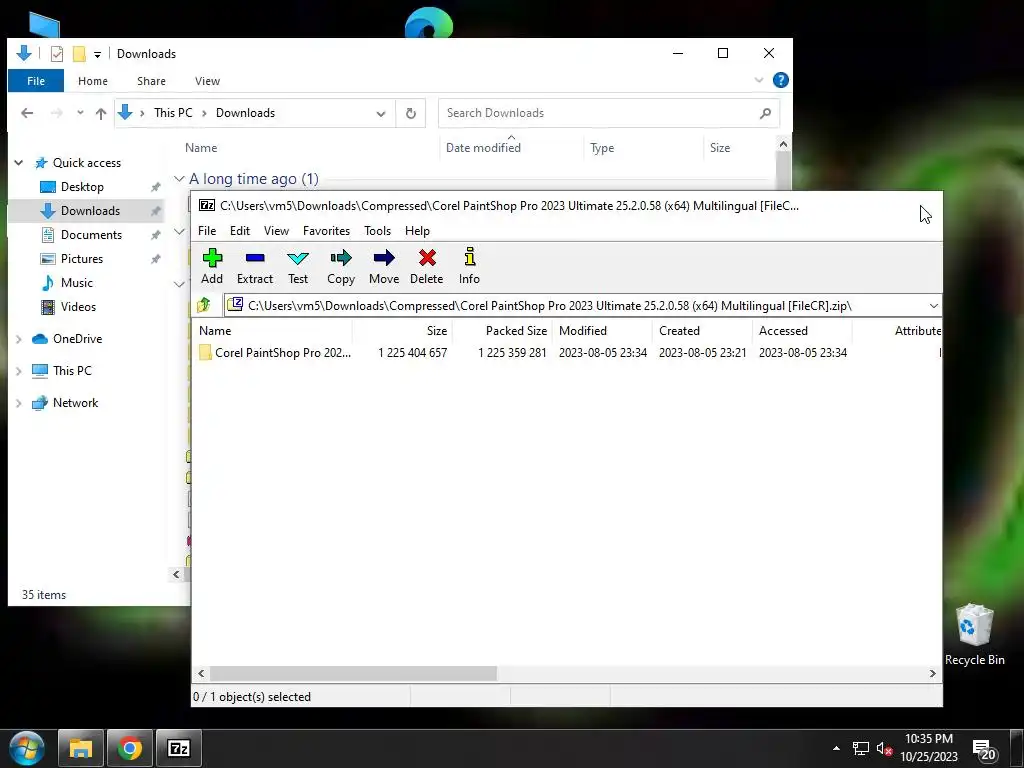The width and height of the screenshot is (1024, 768).
Task: Open Desktop in Quick access
Action: point(82,187)
